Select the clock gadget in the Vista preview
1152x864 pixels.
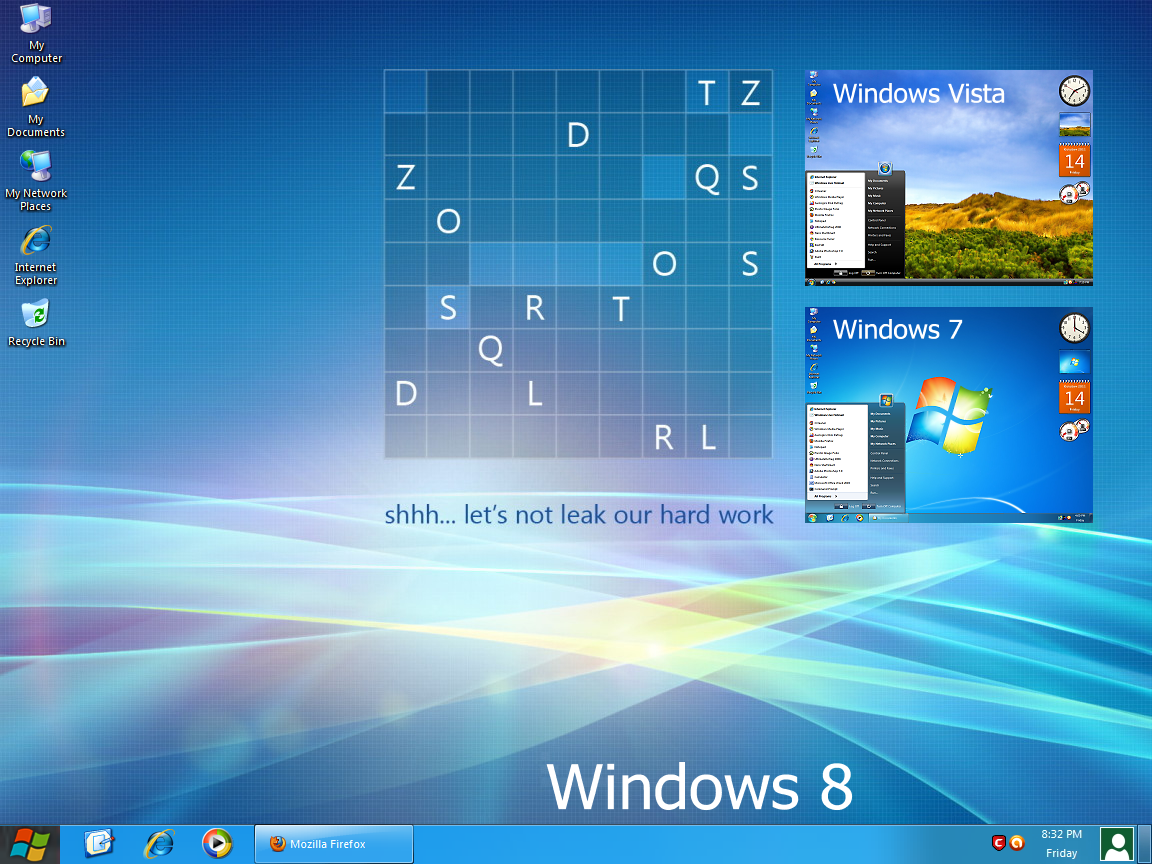click(x=1074, y=90)
